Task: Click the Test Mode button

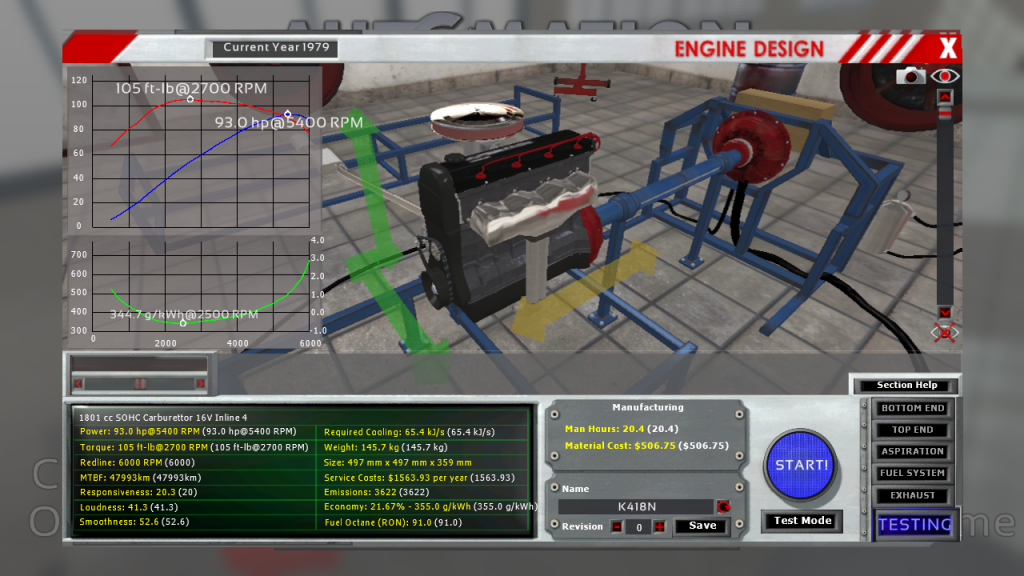Action: click(x=803, y=520)
